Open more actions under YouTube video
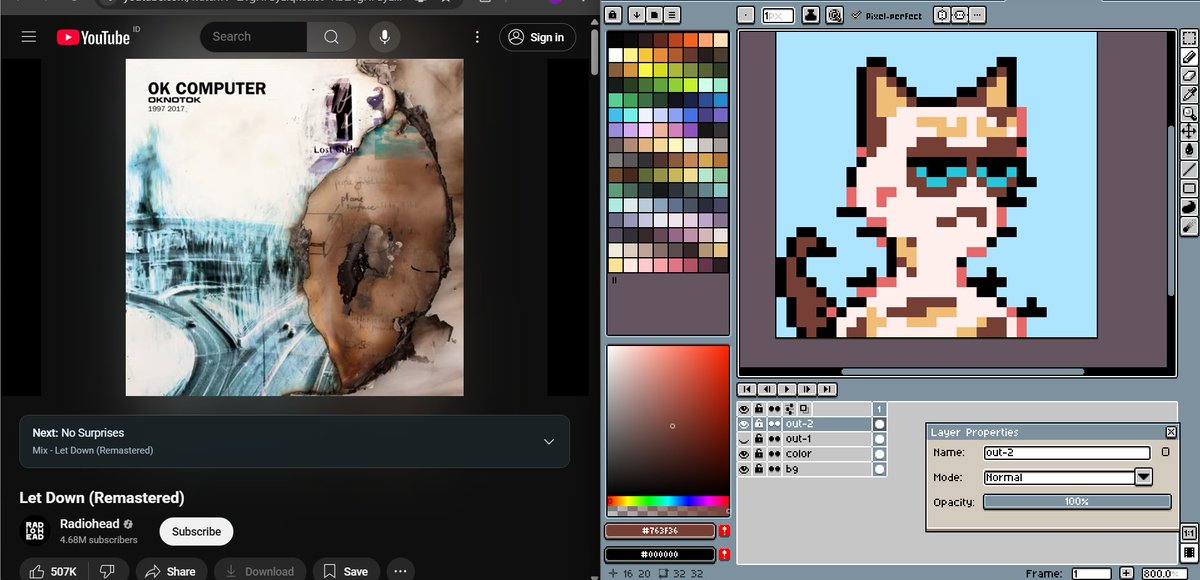Screen dimensions: 1200x580 click(x=400, y=571)
